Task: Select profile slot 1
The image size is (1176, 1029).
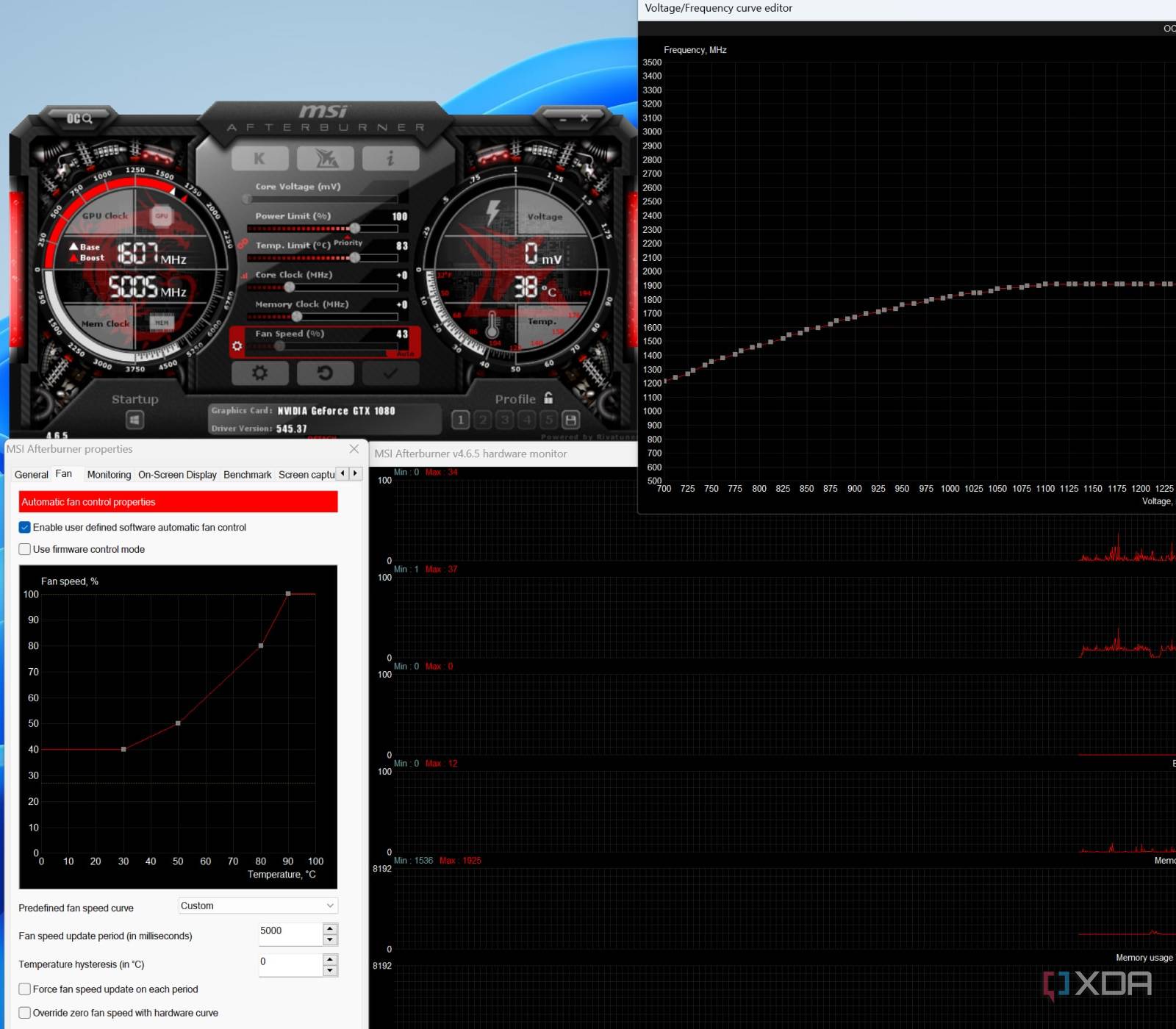Action: [461, 420]
